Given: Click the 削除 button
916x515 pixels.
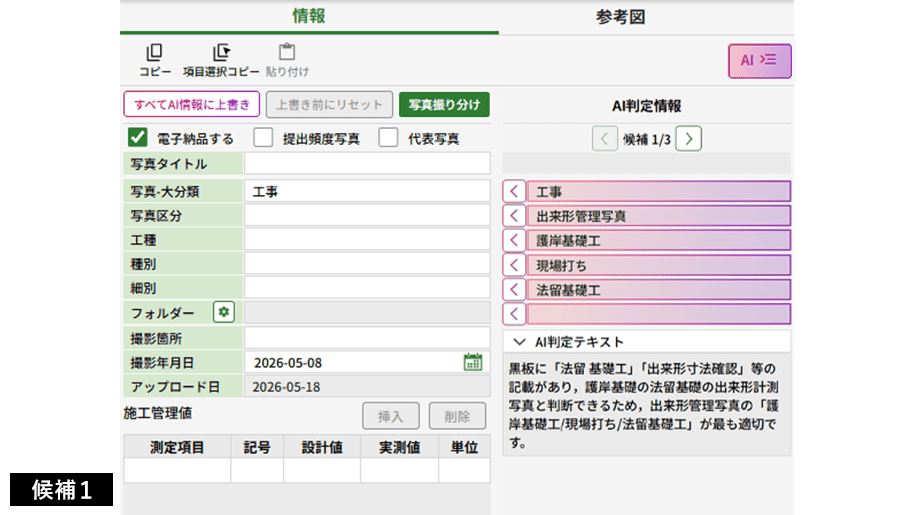Looking at the screenshot, I should (x=457, y=416).
